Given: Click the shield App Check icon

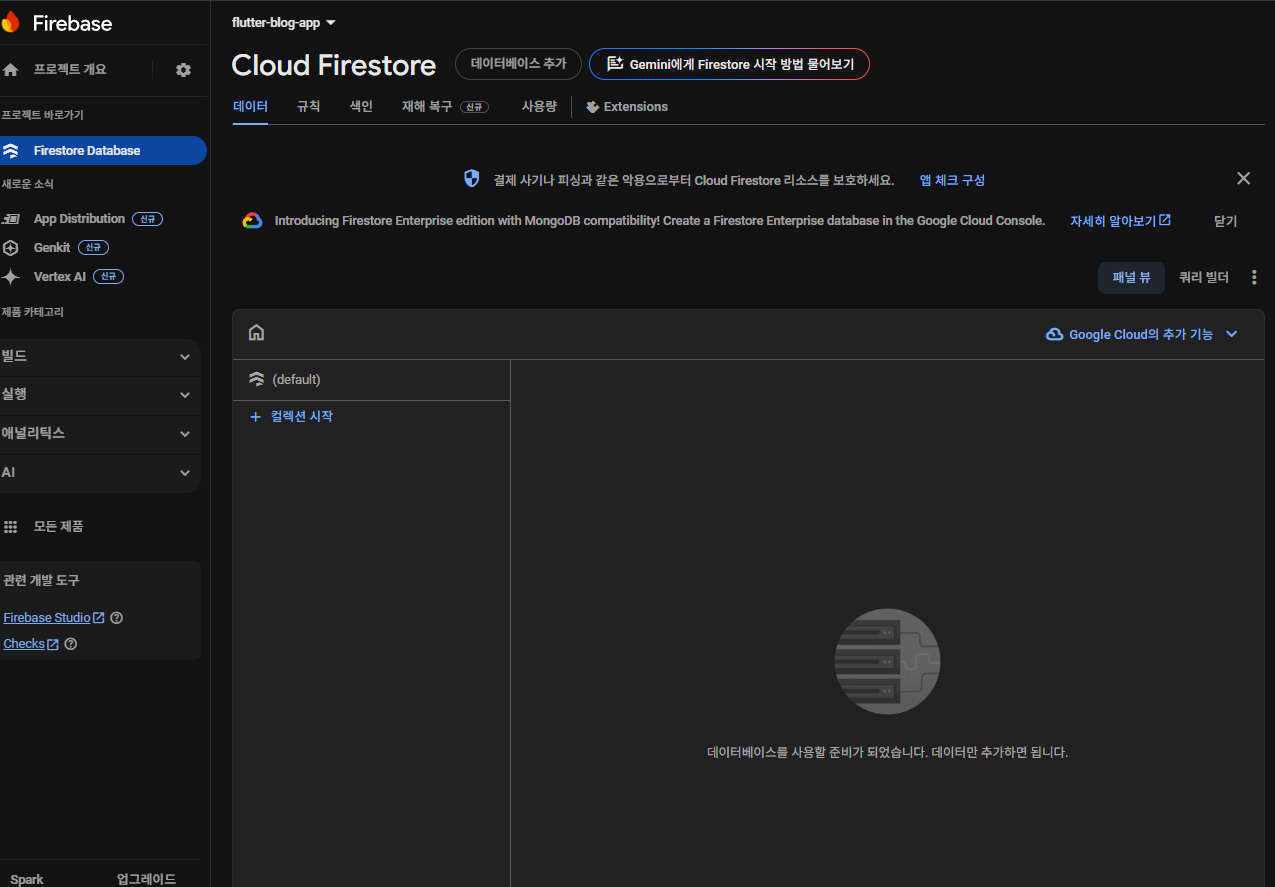Looking at the screenshot, I should [472, 179].
